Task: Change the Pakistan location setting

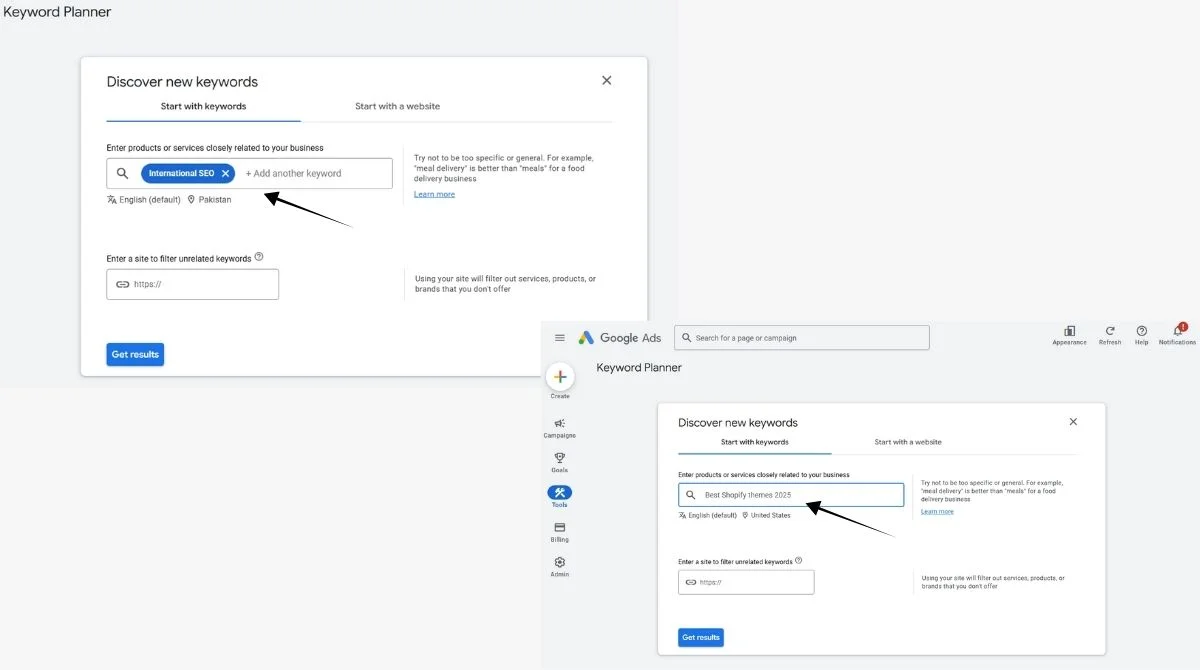Action: point(210,199)
